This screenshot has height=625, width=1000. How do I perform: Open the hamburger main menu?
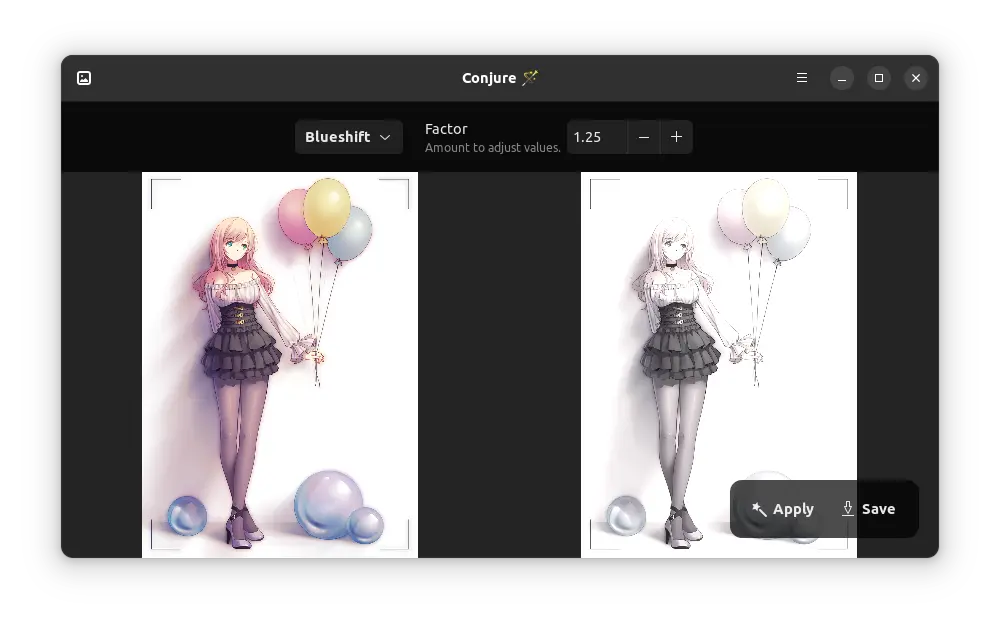pos(802,78)
